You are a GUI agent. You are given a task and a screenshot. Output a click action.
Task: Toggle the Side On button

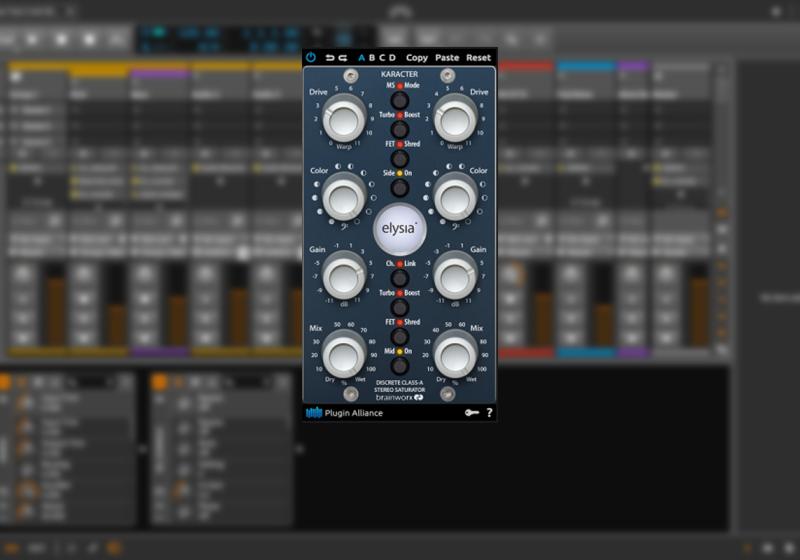click(399, 188)
